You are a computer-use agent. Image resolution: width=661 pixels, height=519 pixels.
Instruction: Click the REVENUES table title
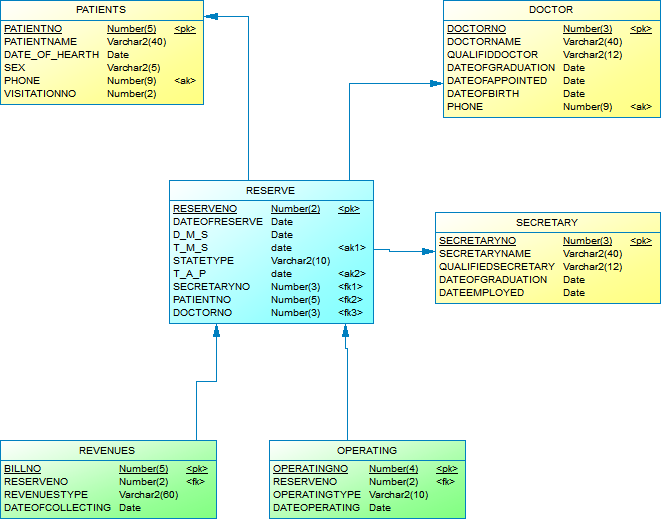(107, 450)
